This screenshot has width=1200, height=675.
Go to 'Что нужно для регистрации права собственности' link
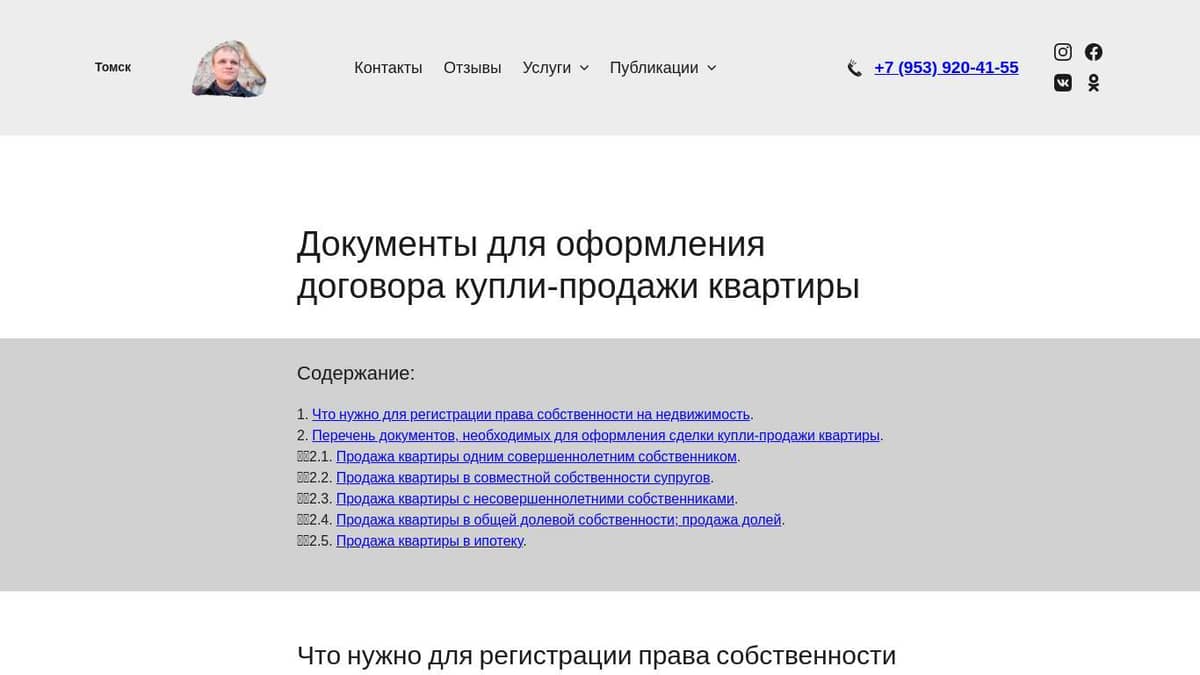click(x=530, y=414)
